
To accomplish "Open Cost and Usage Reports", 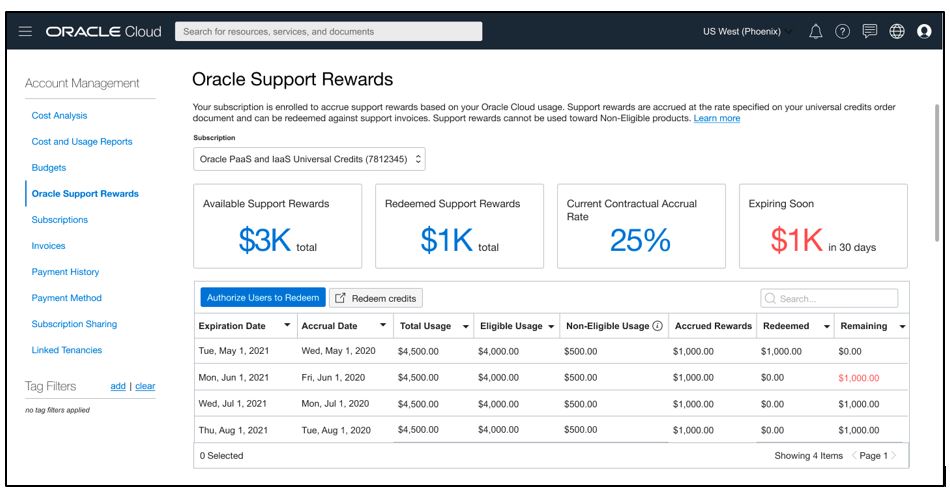I will 82,142.
